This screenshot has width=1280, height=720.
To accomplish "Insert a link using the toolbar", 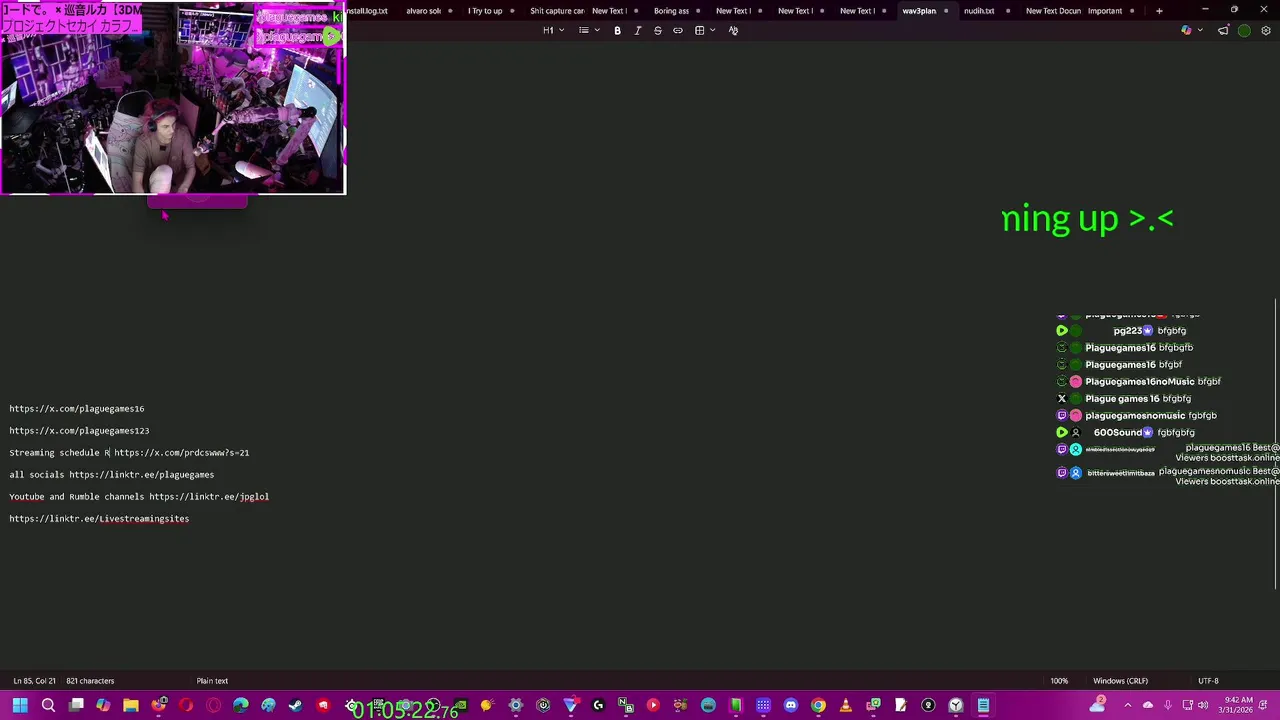I will tap(677, 30).
